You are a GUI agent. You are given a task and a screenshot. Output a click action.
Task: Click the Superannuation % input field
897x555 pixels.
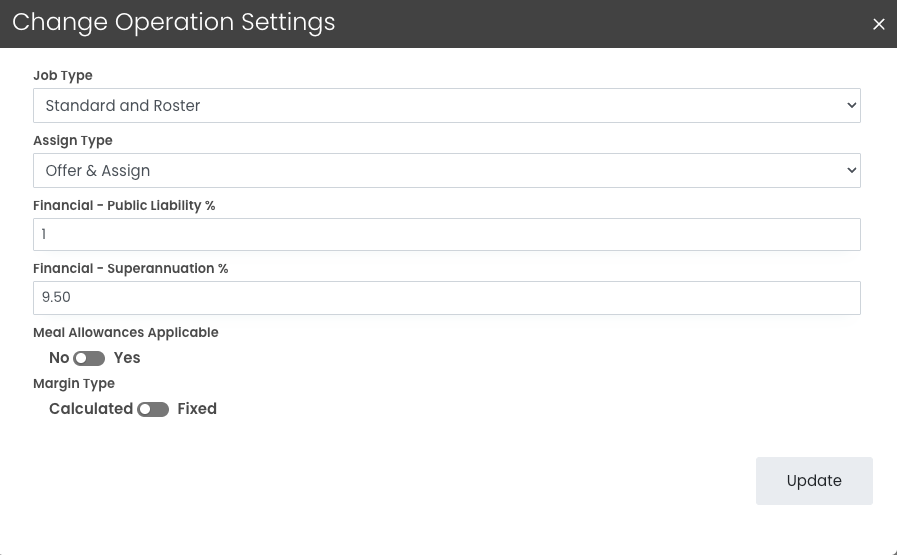pos(446,298)
